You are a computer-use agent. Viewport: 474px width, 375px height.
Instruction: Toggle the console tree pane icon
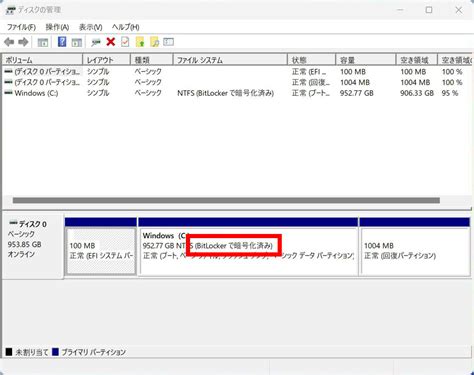[43, 42]
